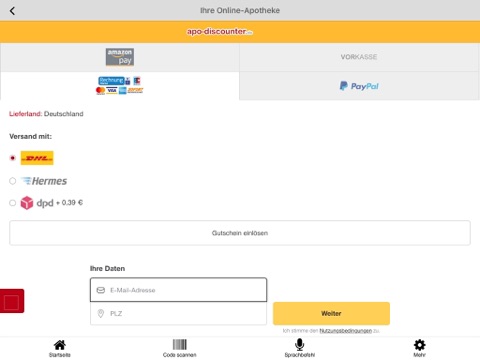Image resolution: width=480 pixels, height=360 pixels.
Task: Click the Lieferland Deutschland text
Action: (46, 114)
